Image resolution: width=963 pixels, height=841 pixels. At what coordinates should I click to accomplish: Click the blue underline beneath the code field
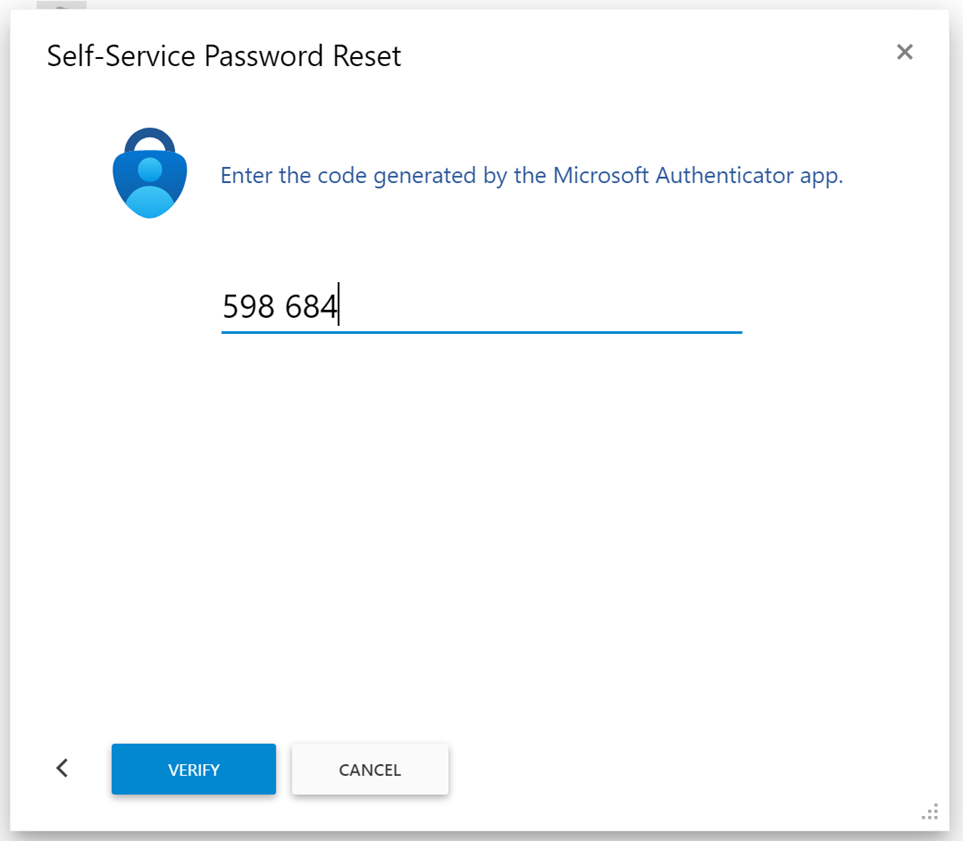click(x=480, y=331)
